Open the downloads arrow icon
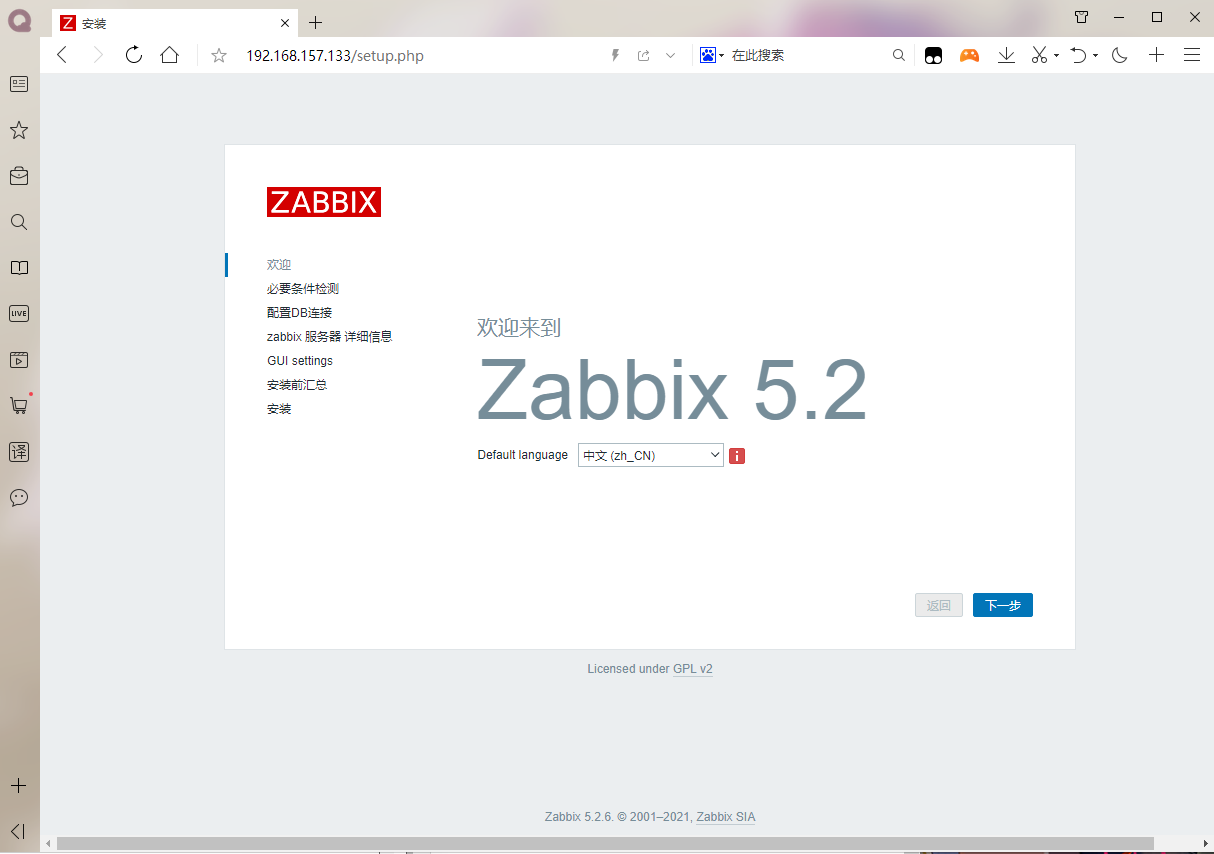Screen dimensions: 1214x854 click(x=1006, y=56)
